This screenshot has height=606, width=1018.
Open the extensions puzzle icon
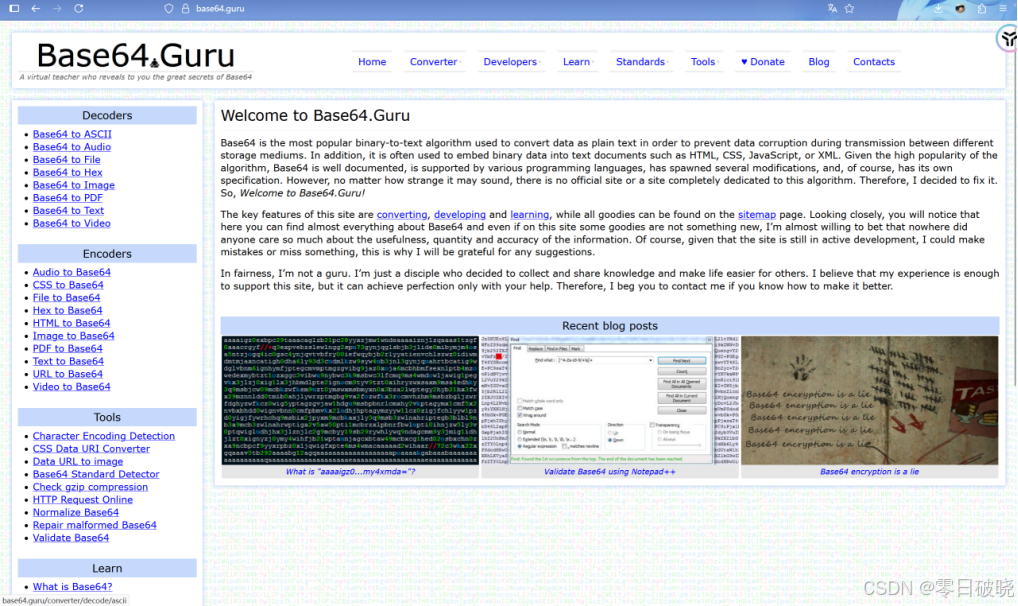[x=982, y=8]
